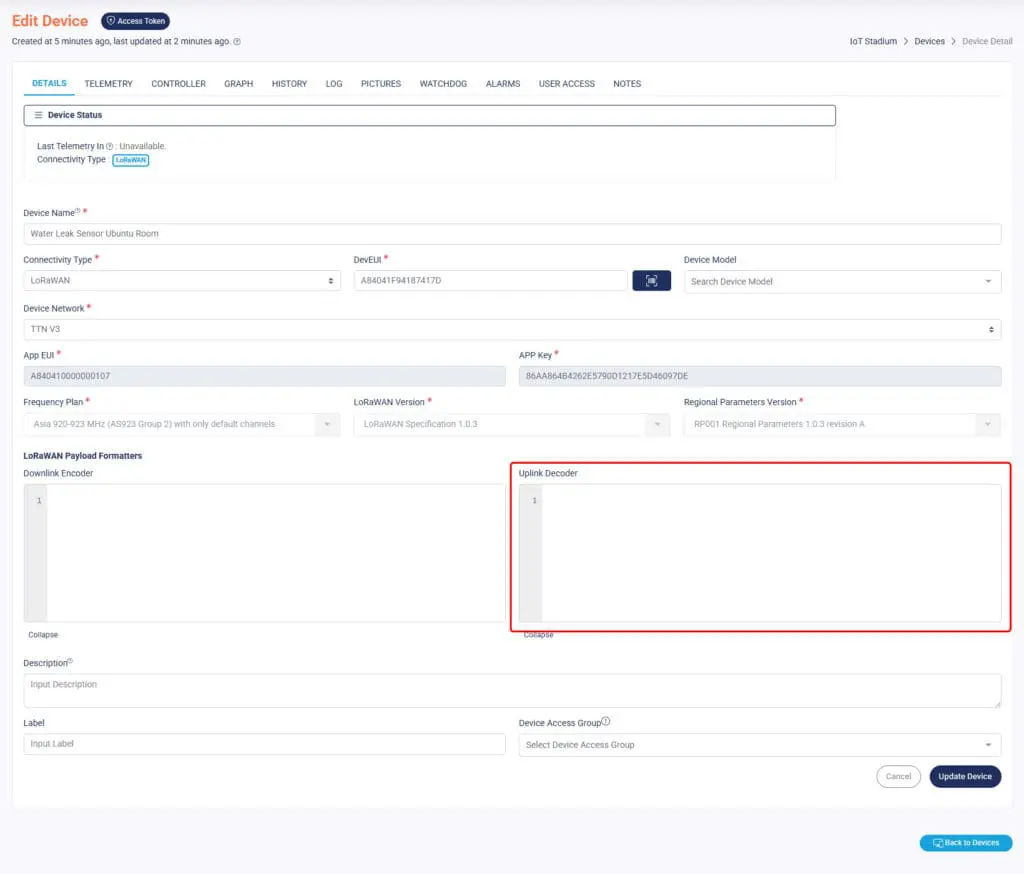Click the QR scan icon beside DevEUI

[651, 281]
